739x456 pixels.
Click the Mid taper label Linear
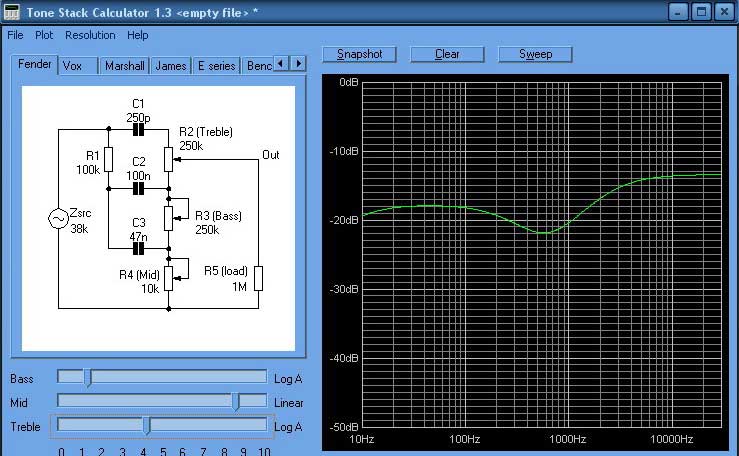(288, 403)
